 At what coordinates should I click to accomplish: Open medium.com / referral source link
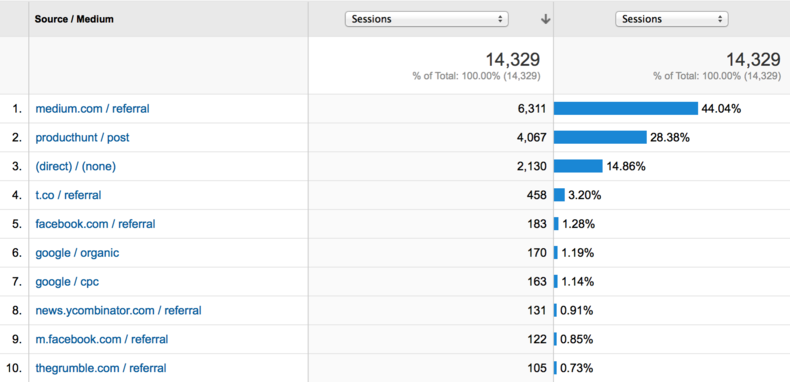92,108
